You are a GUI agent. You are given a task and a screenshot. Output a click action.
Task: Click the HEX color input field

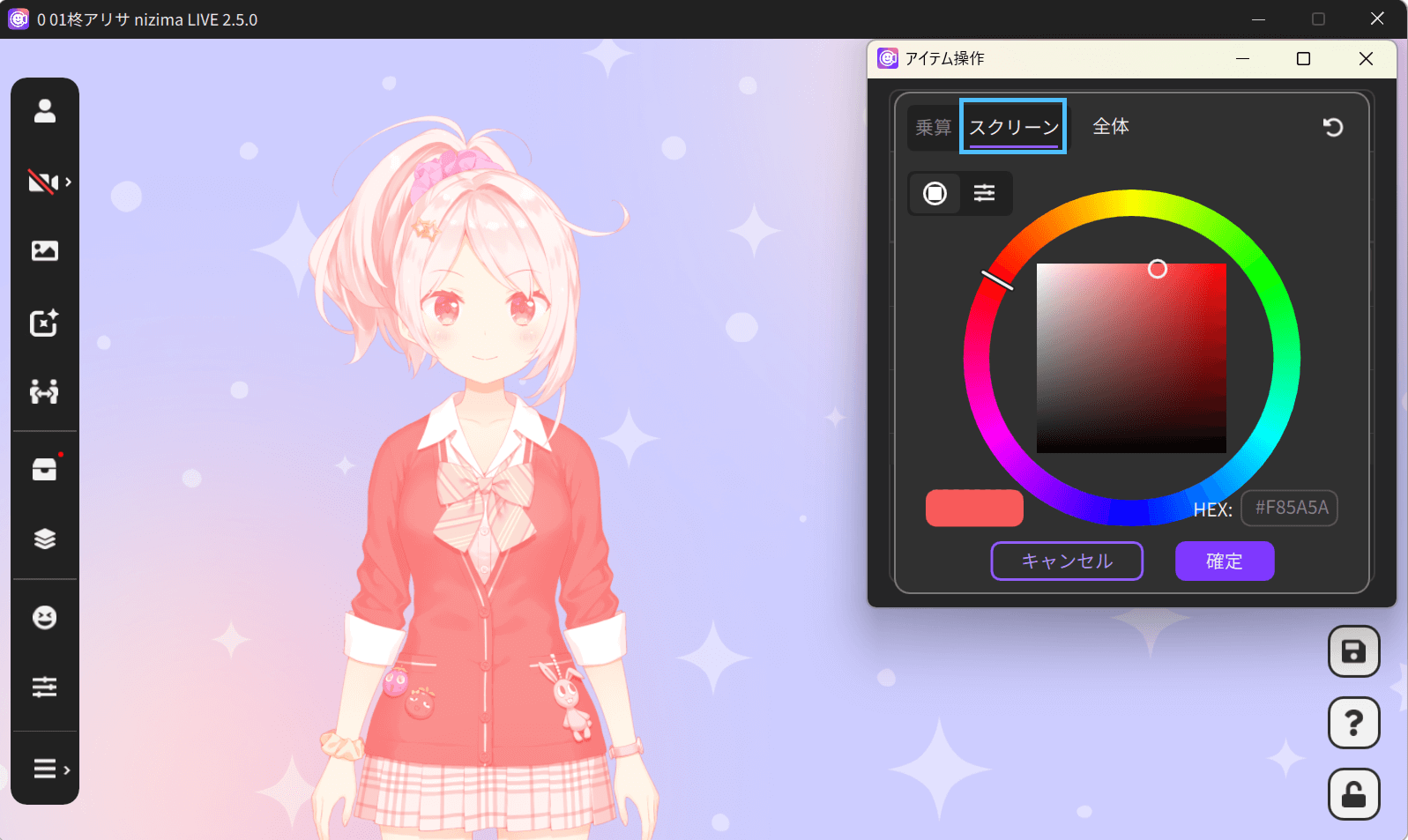click(1290, 509)
